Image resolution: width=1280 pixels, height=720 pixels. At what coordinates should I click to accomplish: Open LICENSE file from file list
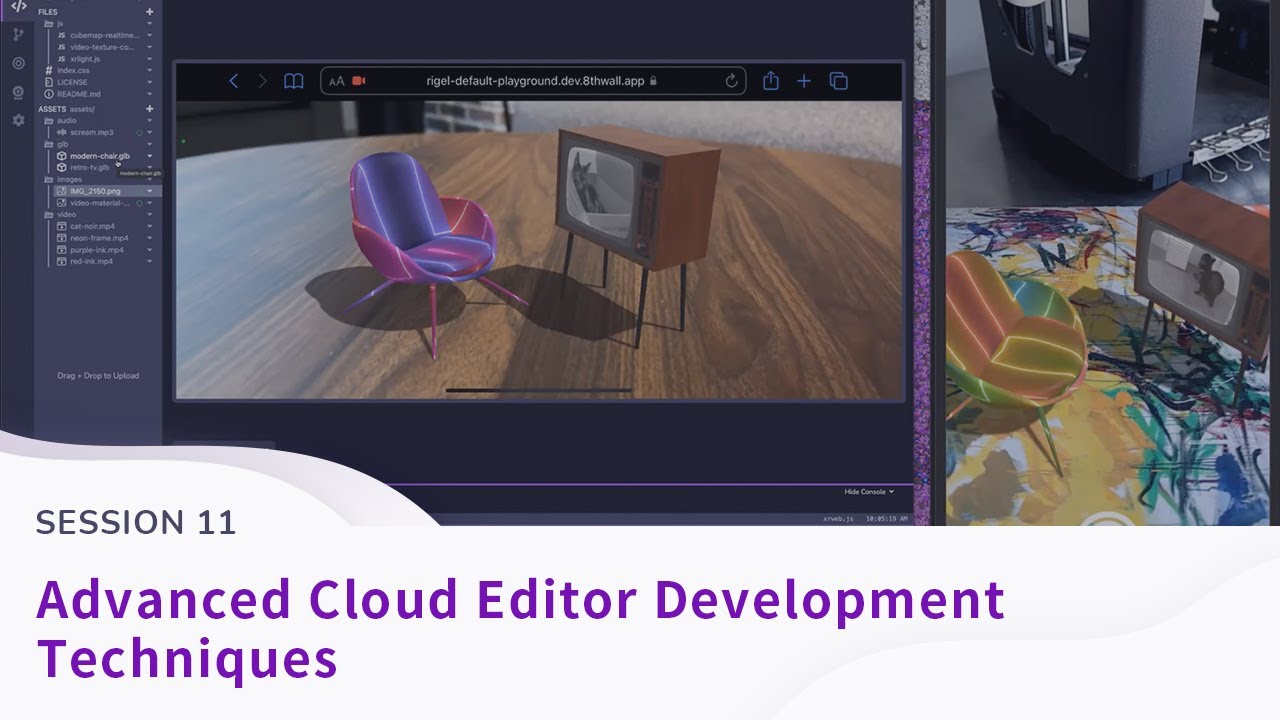click(72, 82)
